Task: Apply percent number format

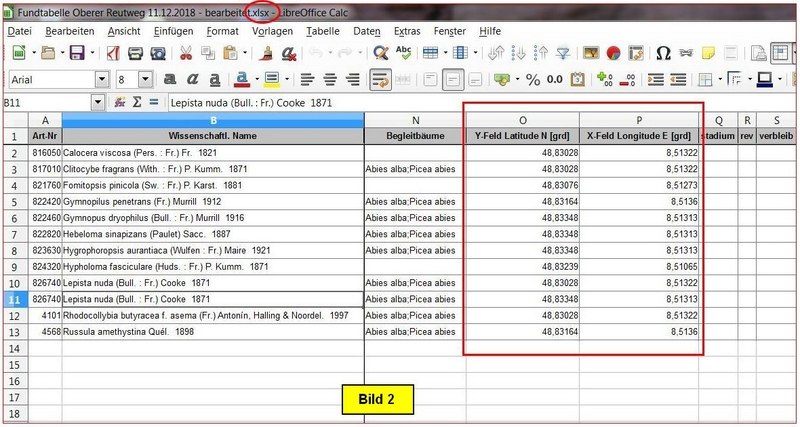Action: click(532, 79)
